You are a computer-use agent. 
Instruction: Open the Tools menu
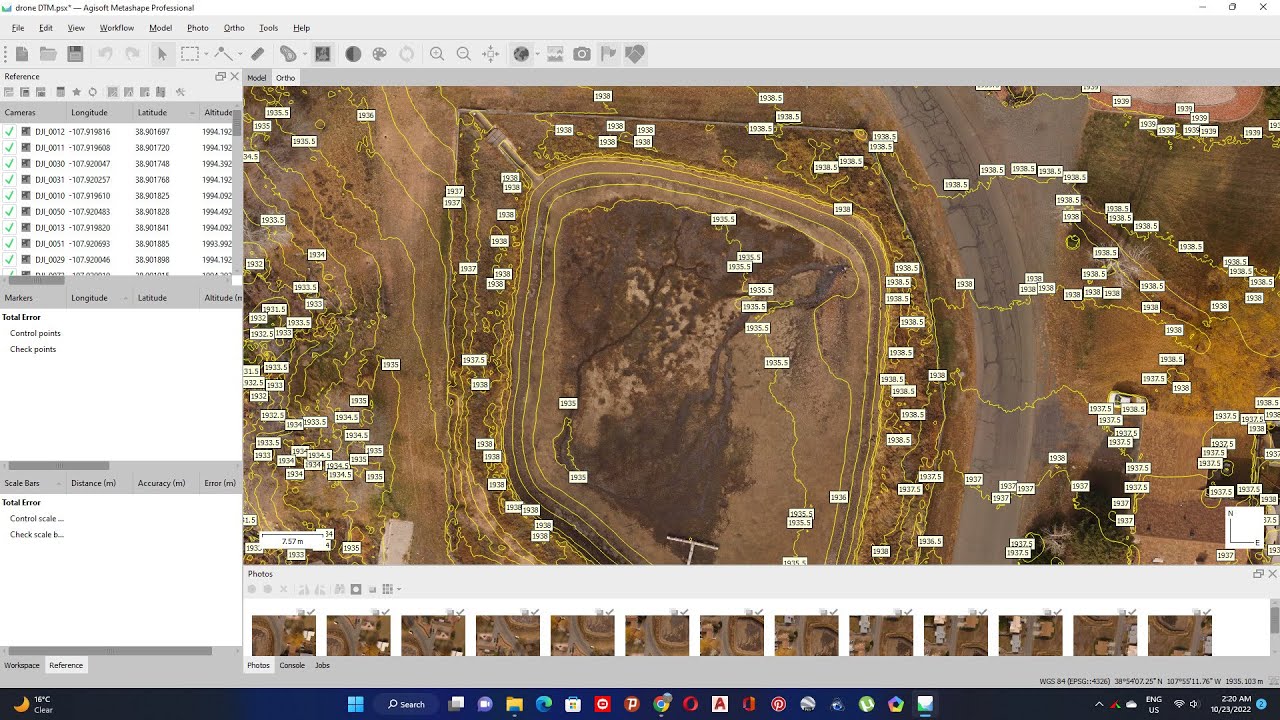tap(268, 28)
